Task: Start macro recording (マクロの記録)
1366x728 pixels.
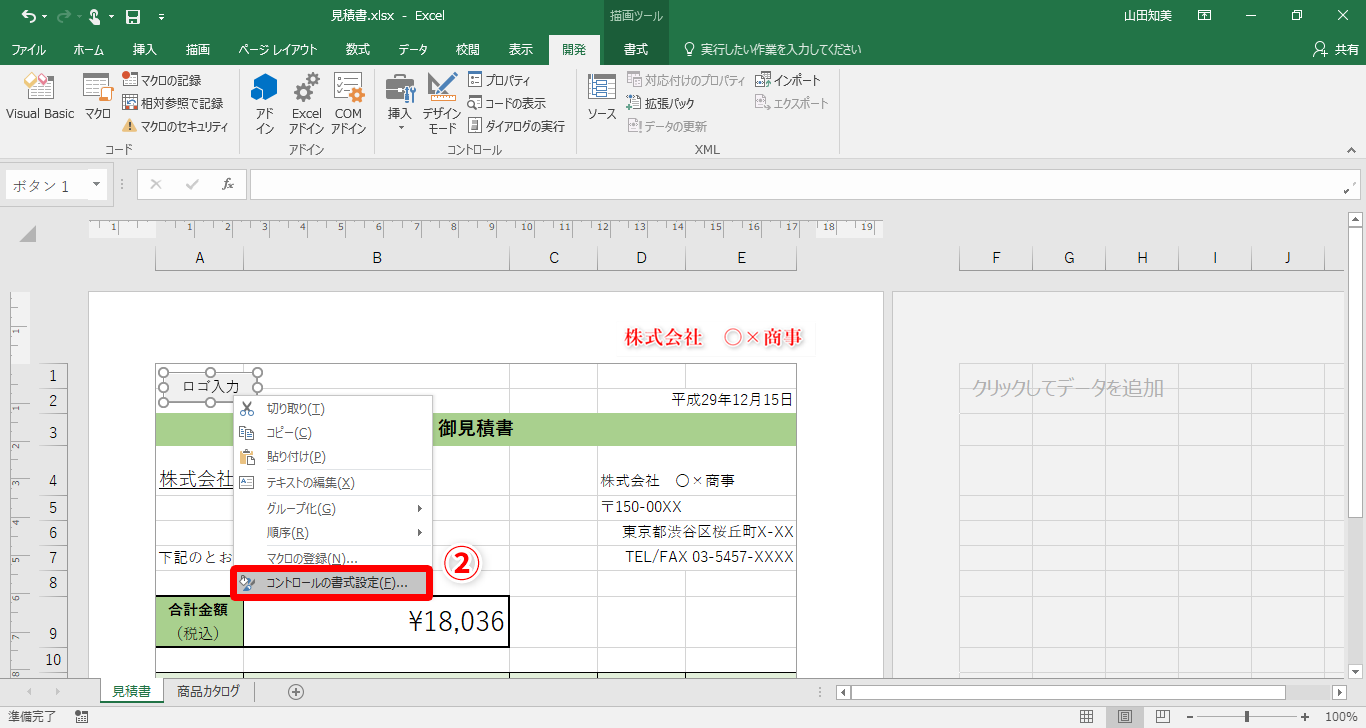Action: [161, 80]
